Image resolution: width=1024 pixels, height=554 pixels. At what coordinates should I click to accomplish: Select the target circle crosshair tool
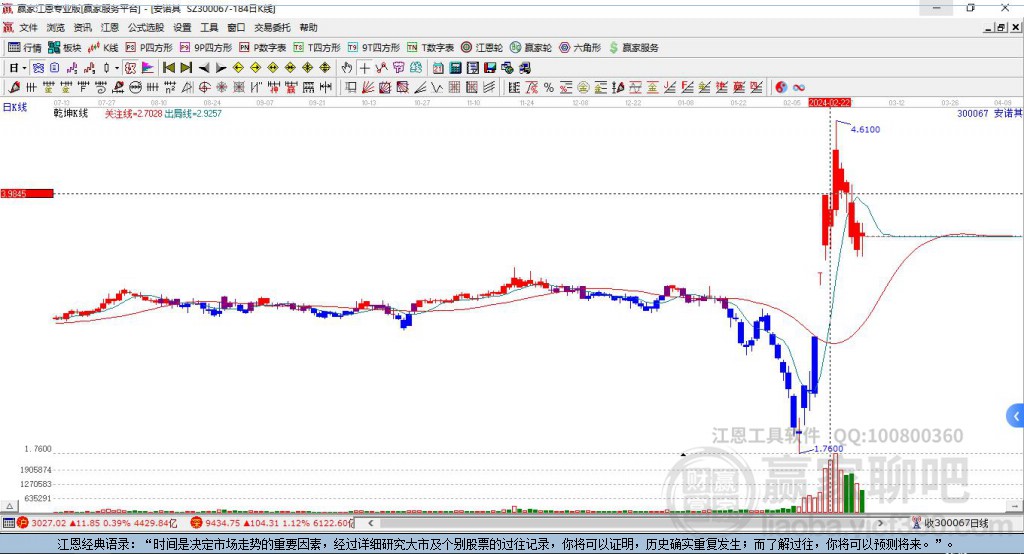point(204,87)
